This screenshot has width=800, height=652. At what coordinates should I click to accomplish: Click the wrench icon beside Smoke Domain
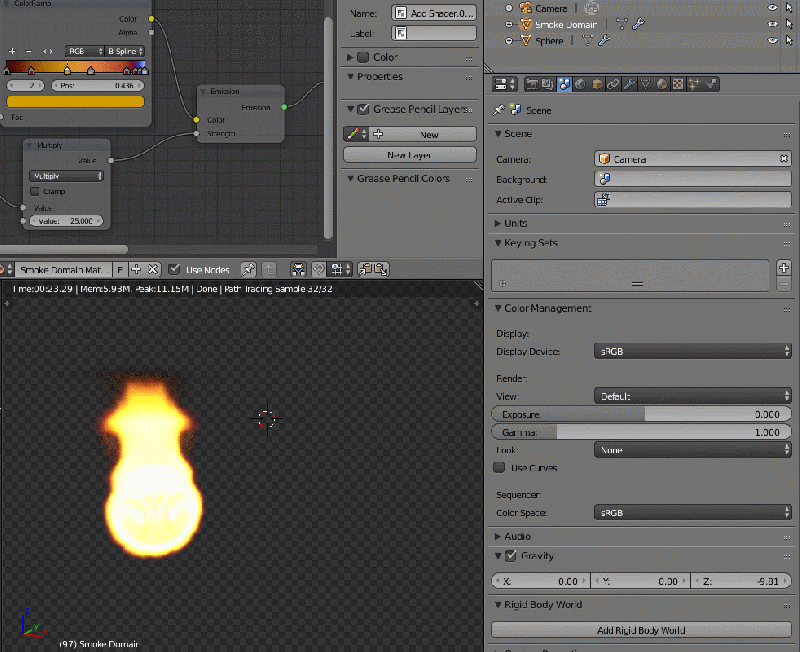[637, 23]
